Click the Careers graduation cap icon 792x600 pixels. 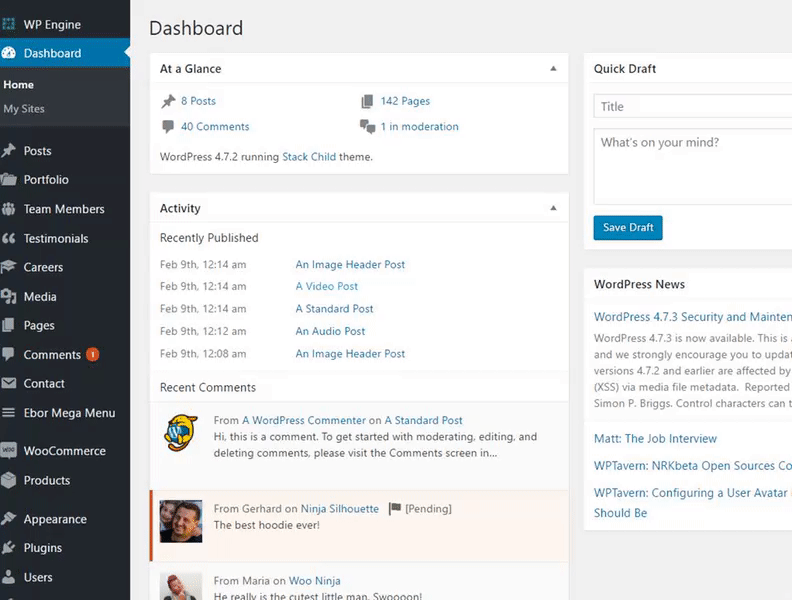pos(9,267)
